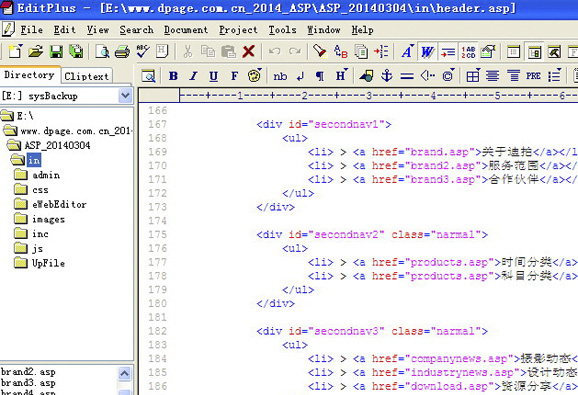Toggle Line Numbers display button

(x=468, y=51)
